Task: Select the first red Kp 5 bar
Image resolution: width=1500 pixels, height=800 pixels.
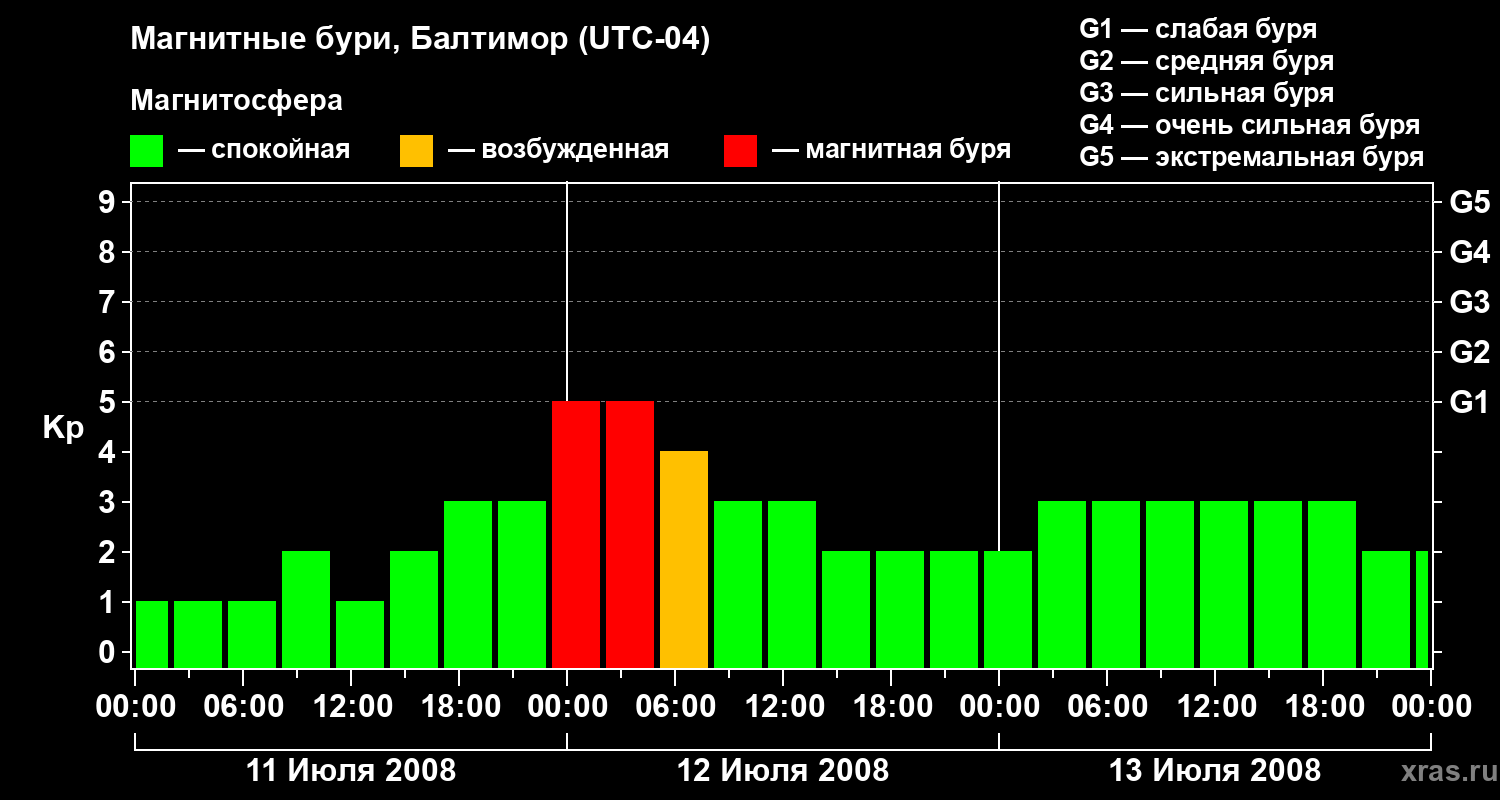Action: tap(576, 534)
